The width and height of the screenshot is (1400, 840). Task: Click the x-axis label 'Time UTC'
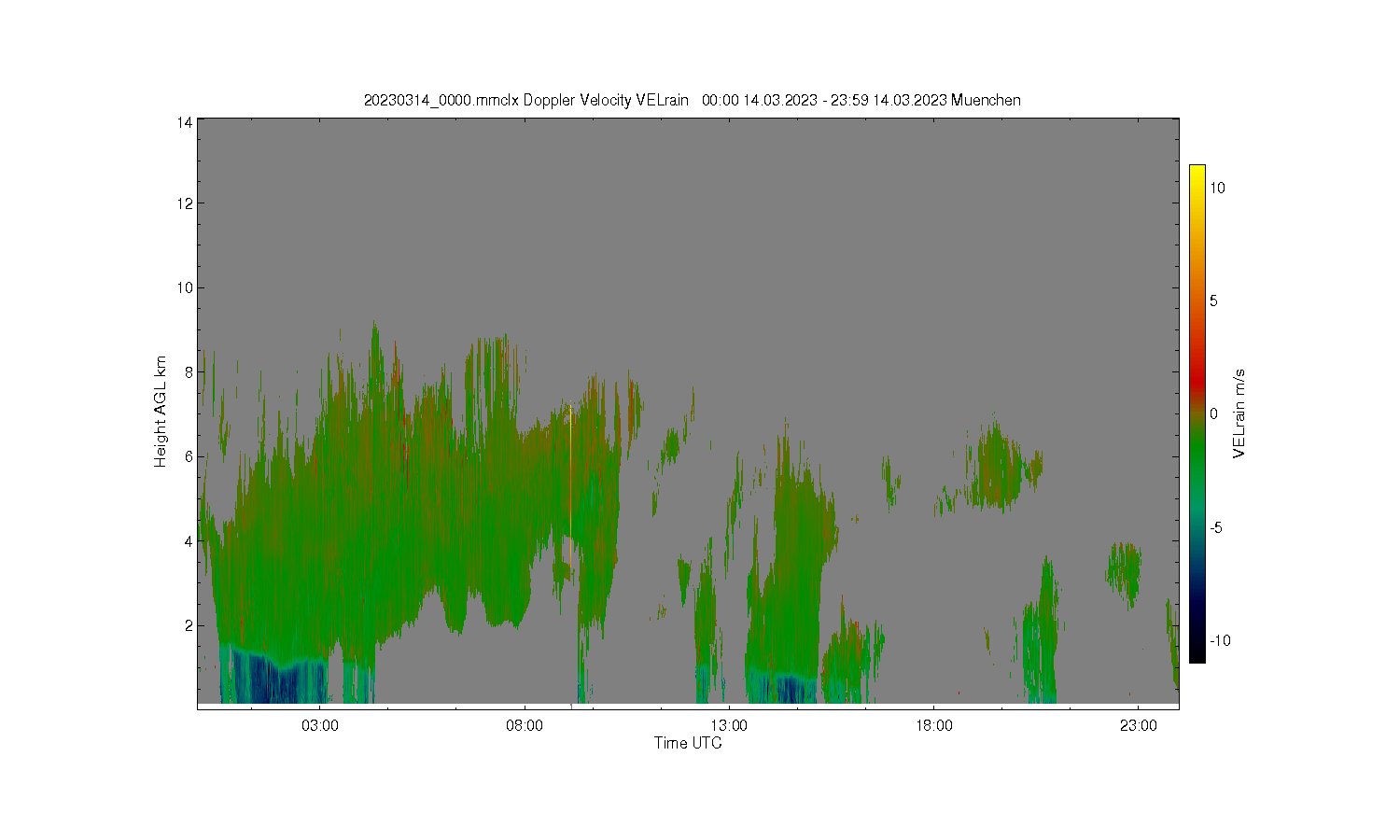(688, 743)
